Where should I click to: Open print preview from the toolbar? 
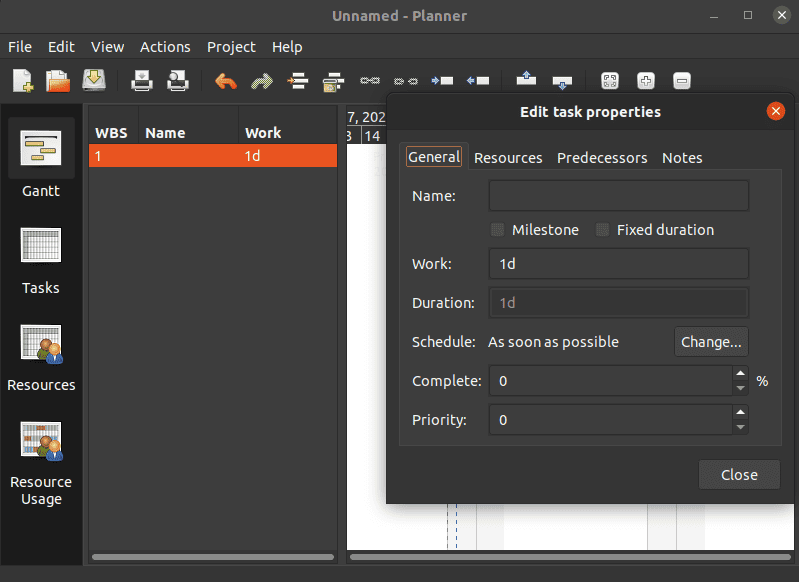[178, 81]
